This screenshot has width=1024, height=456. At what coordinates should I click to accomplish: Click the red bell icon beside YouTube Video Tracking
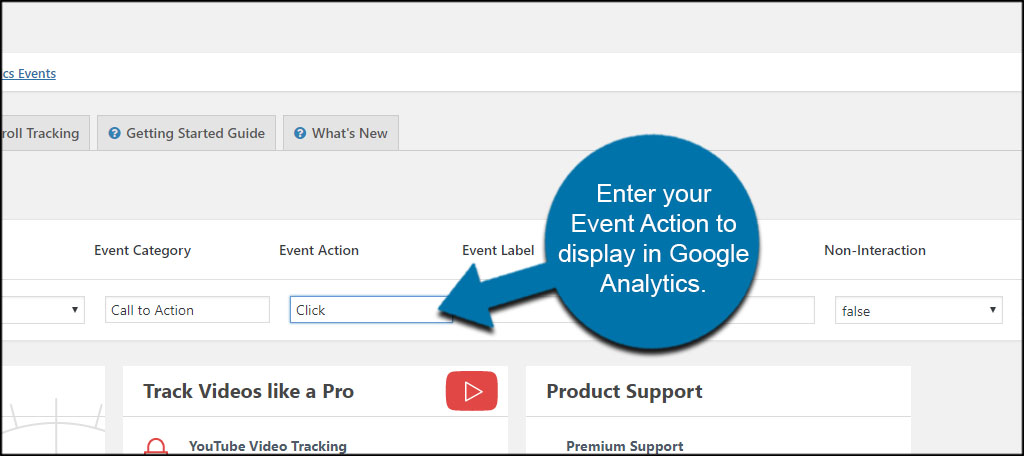click(155, 448)
